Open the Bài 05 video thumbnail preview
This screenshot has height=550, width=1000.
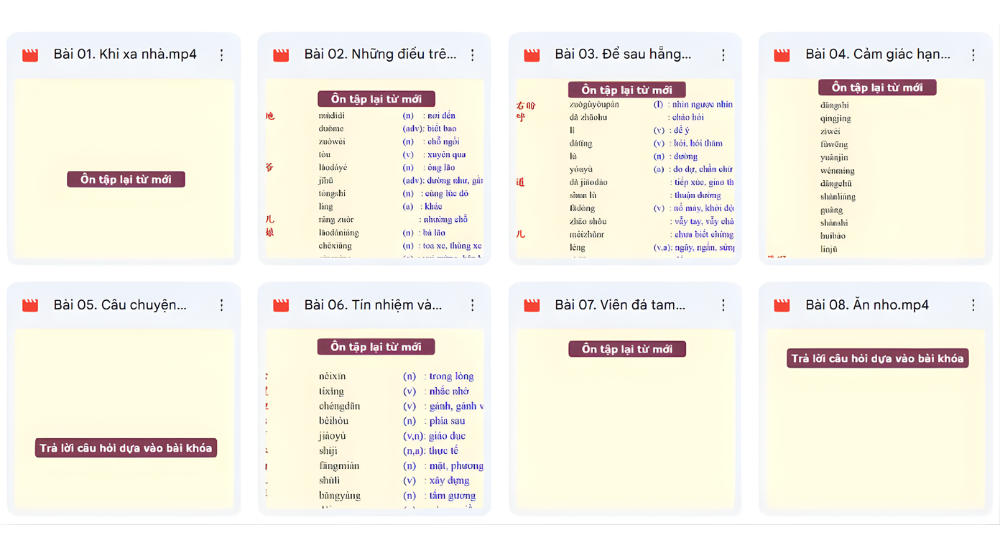pyautogui.click(x=124, y=419)
